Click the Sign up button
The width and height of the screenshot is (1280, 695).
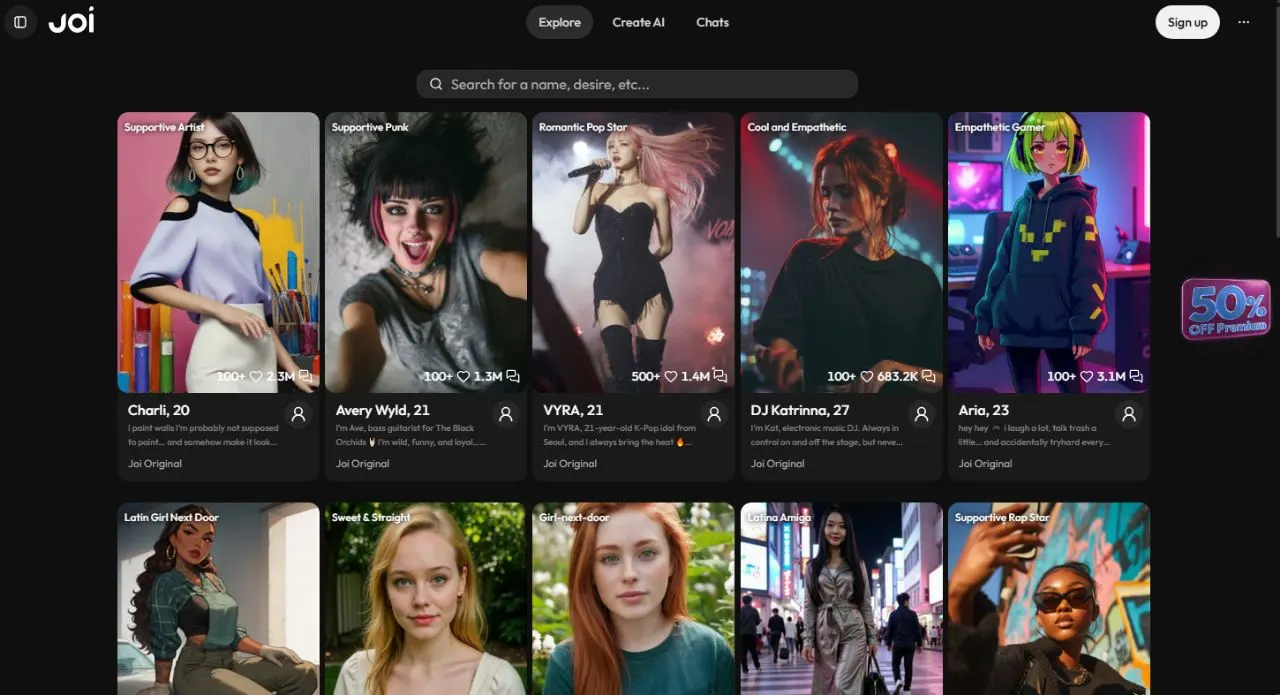pyautogui.click(x=1188, y=22)
